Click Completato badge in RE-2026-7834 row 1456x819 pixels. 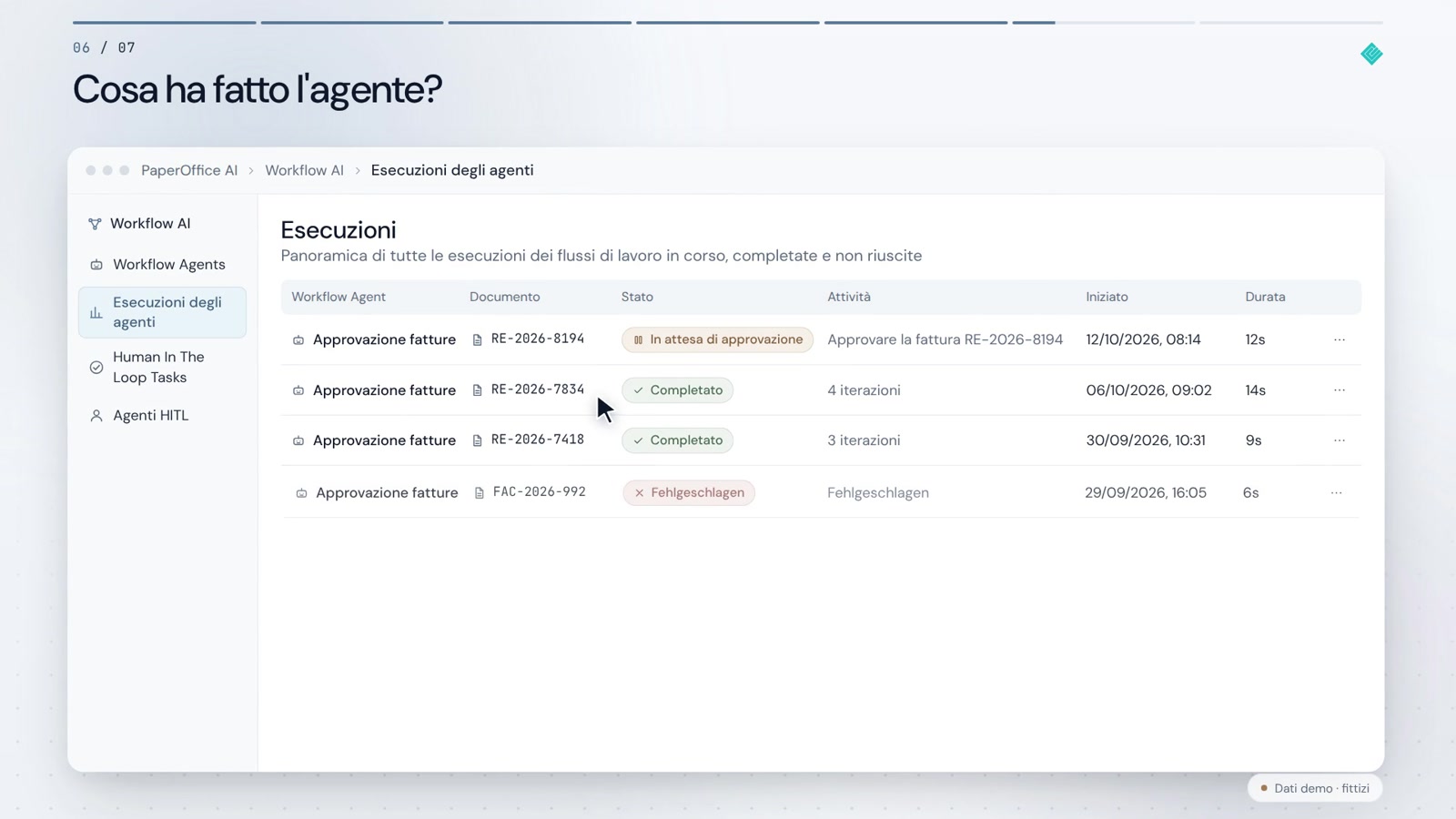pos(678,390)
